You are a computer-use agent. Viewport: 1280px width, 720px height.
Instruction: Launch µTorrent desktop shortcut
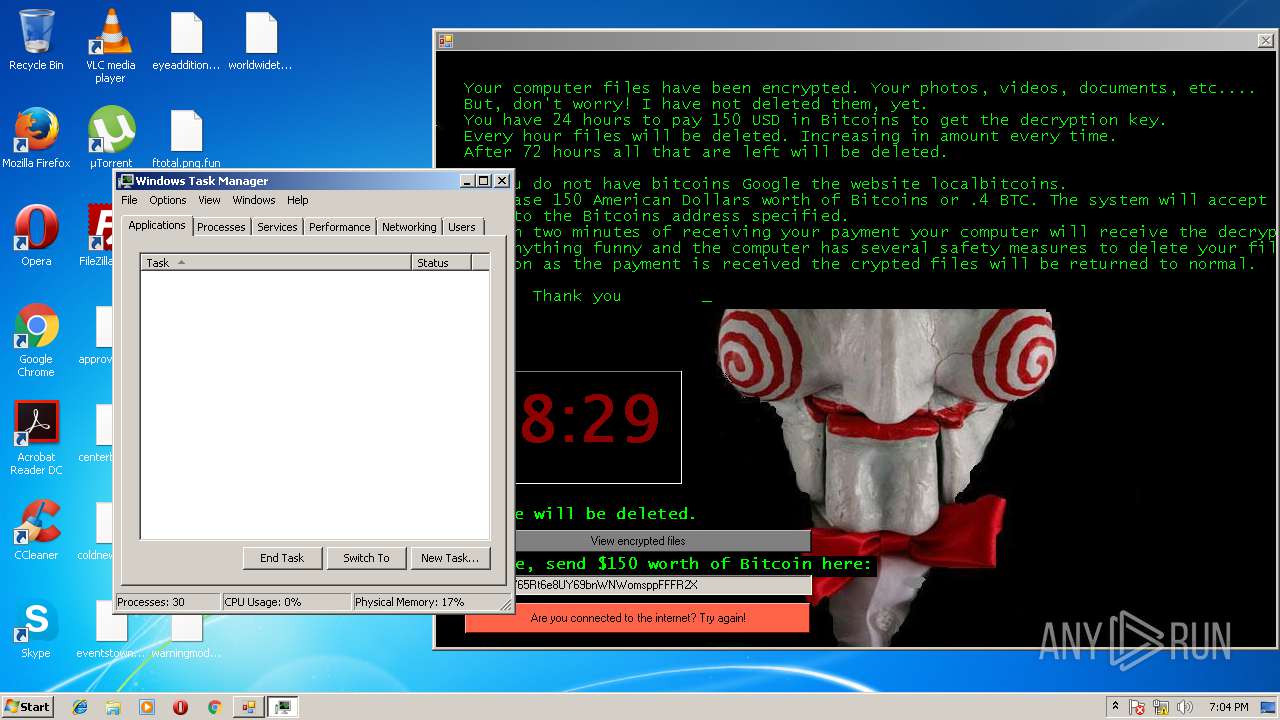pos(111,138)
